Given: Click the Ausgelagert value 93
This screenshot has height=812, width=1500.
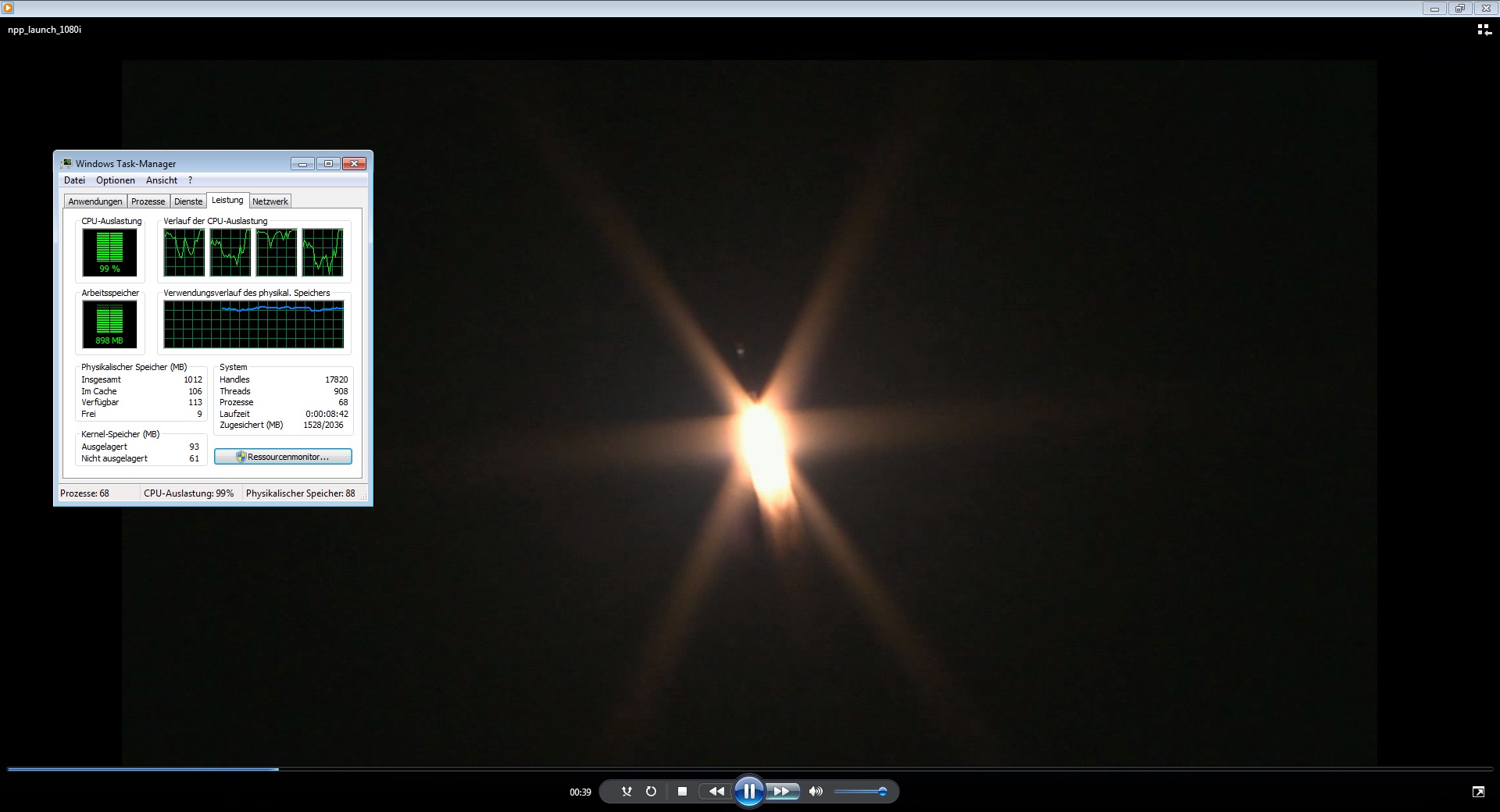Looking at the screenshot, I should click(x=195, y=447).
